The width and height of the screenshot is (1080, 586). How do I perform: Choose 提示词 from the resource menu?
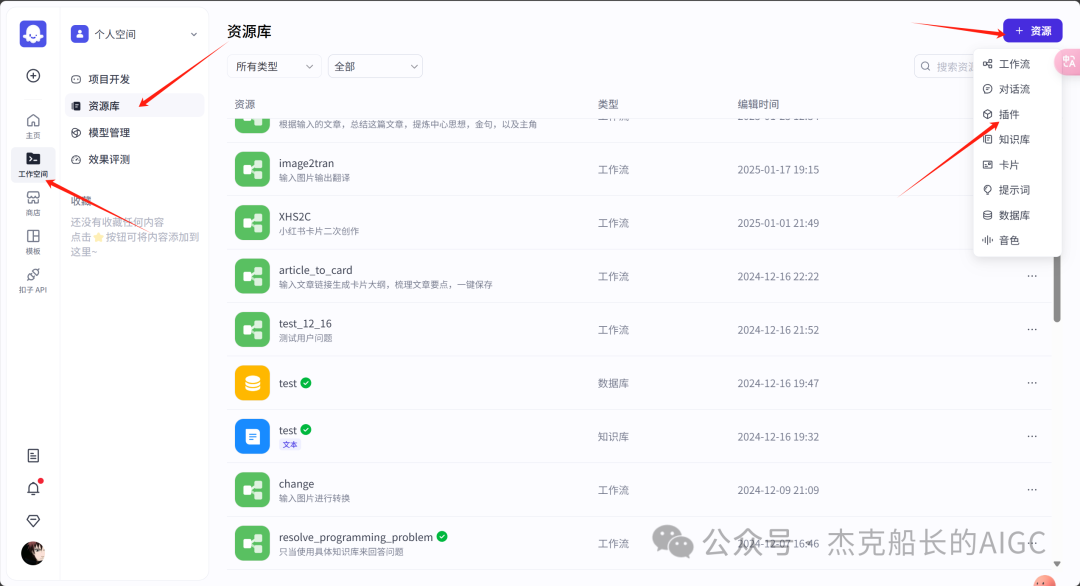pyautogui.click(x=1017, y=190)
